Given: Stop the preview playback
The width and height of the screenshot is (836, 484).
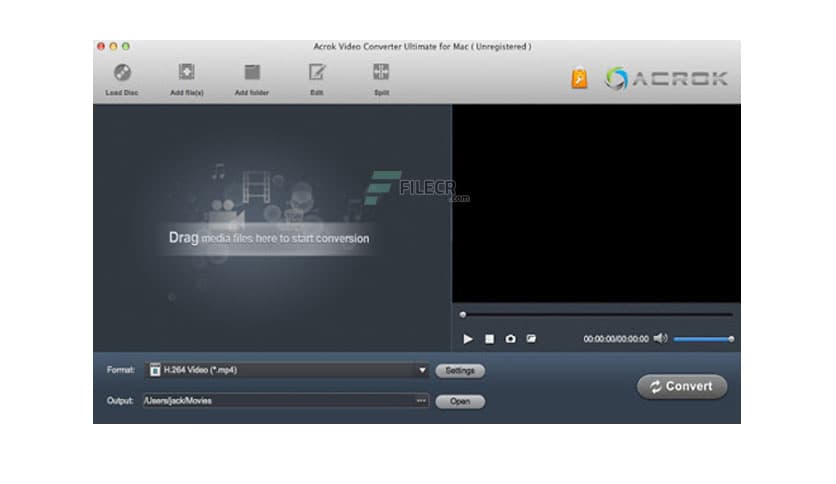Looking at the screenshot, I should [489, 339].
